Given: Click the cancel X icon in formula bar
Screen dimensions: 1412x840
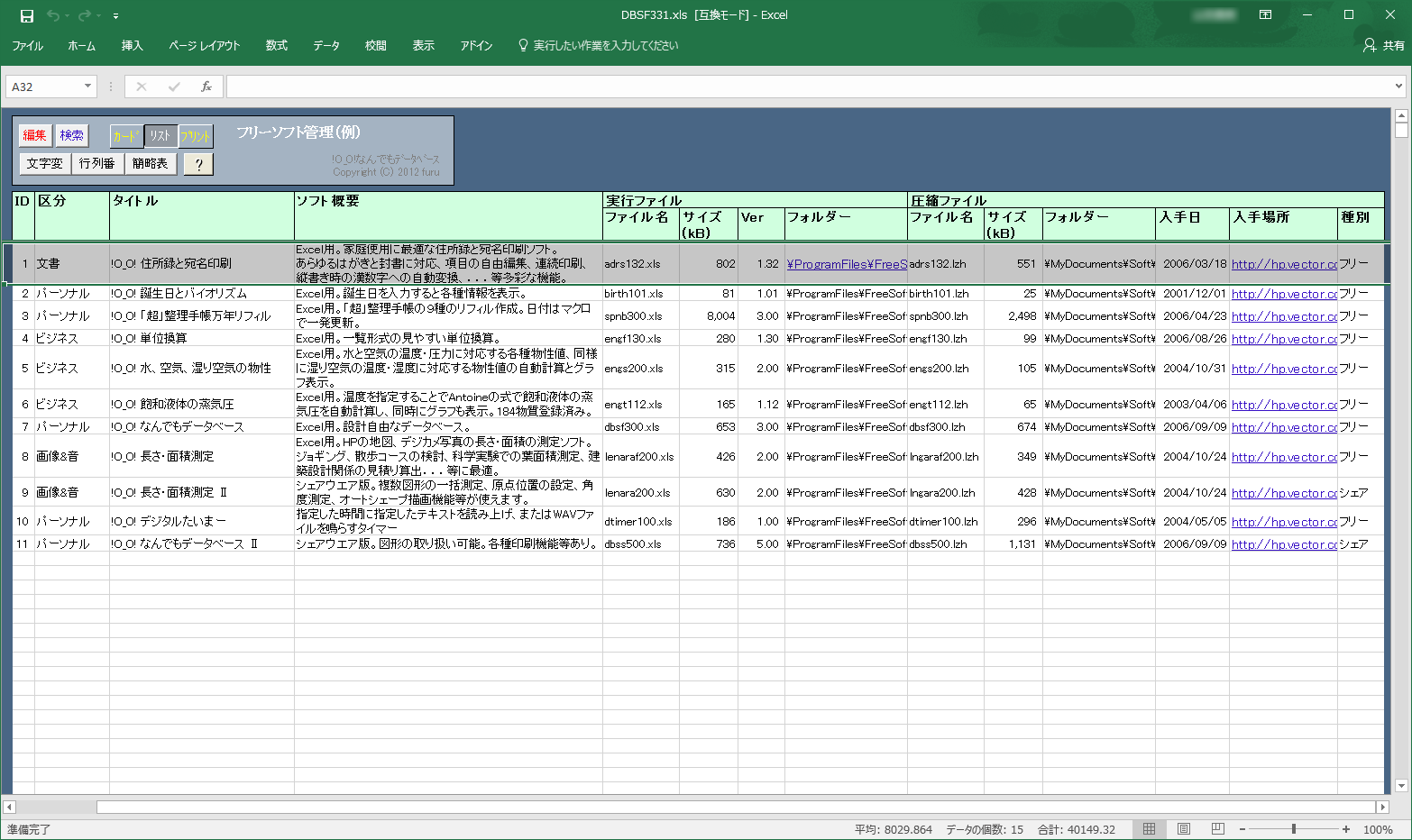Looking at the screenshot, I should pyautogui.click(x=141, y=87).
